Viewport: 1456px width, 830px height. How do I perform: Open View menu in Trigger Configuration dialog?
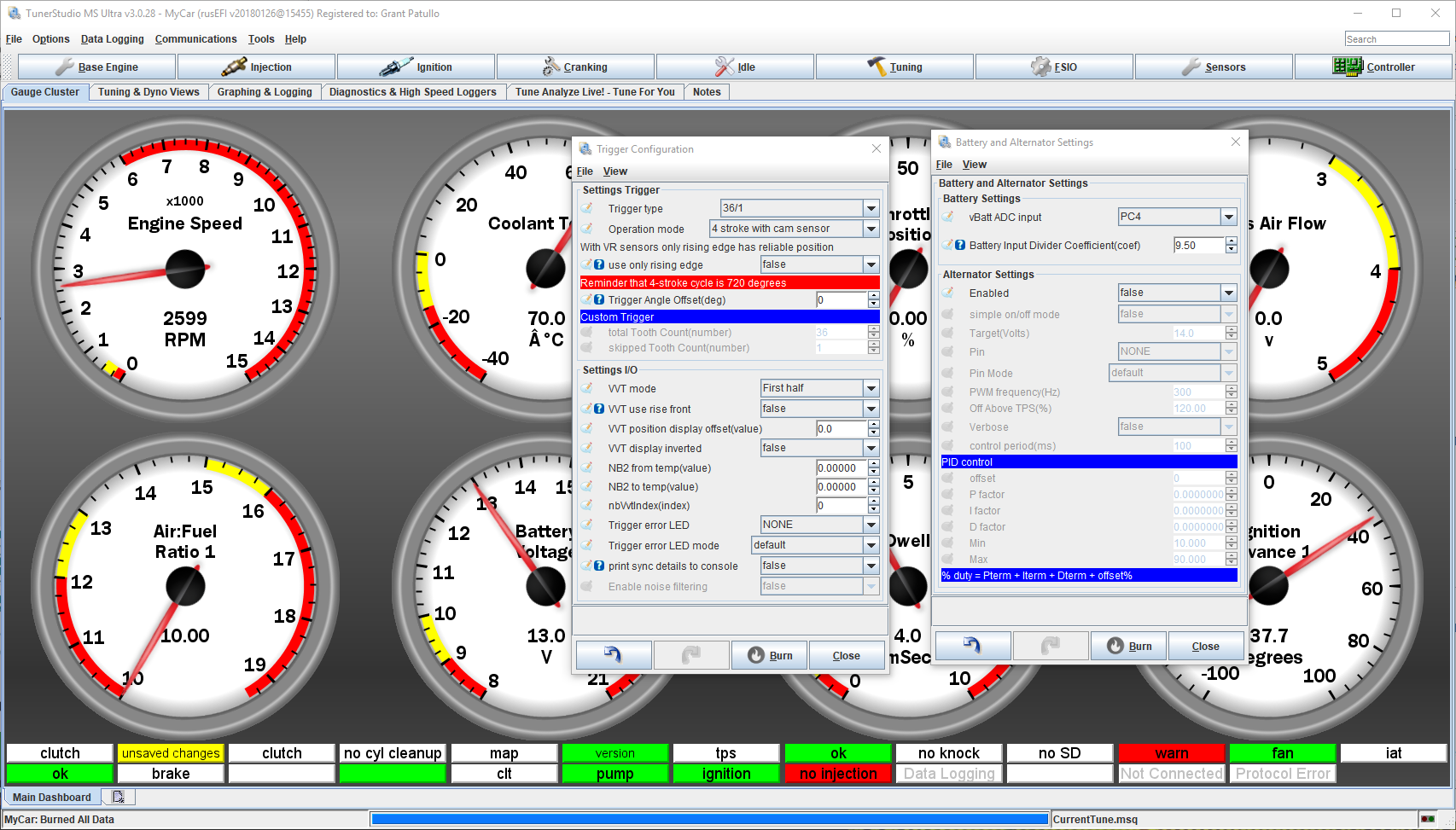(614, 171)
